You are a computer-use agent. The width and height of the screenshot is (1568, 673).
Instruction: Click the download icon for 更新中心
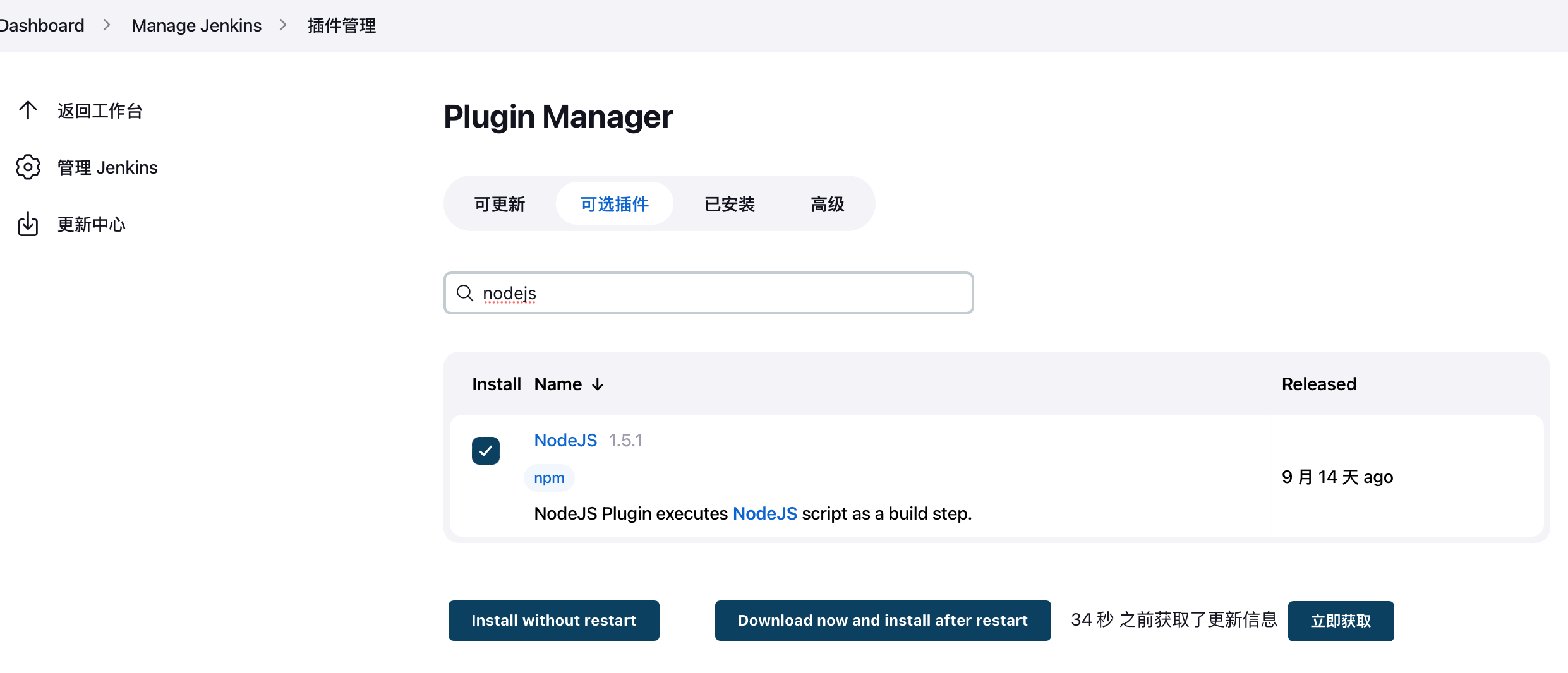28,224
